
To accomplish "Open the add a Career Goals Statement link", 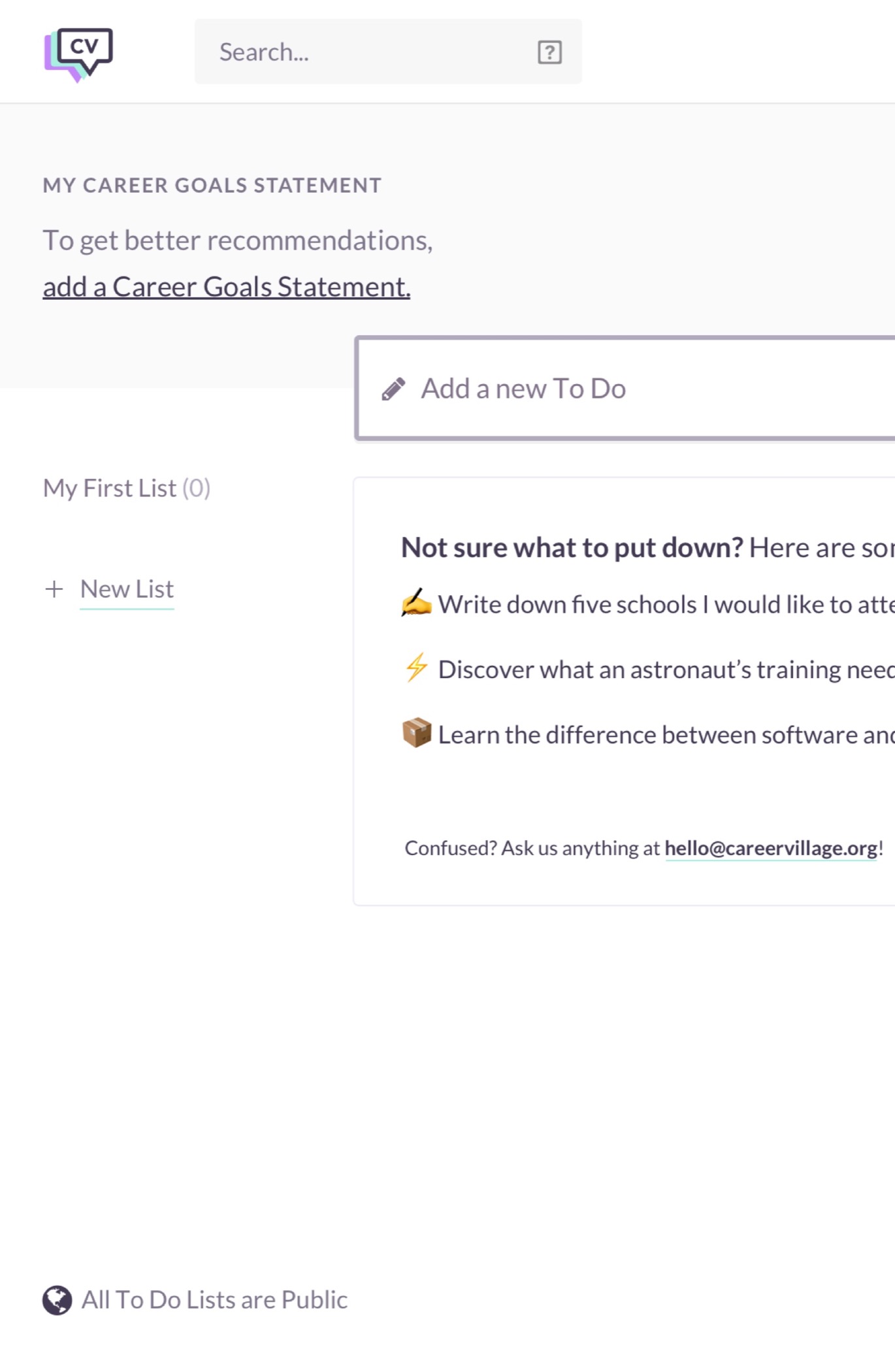I will (227, 287).
